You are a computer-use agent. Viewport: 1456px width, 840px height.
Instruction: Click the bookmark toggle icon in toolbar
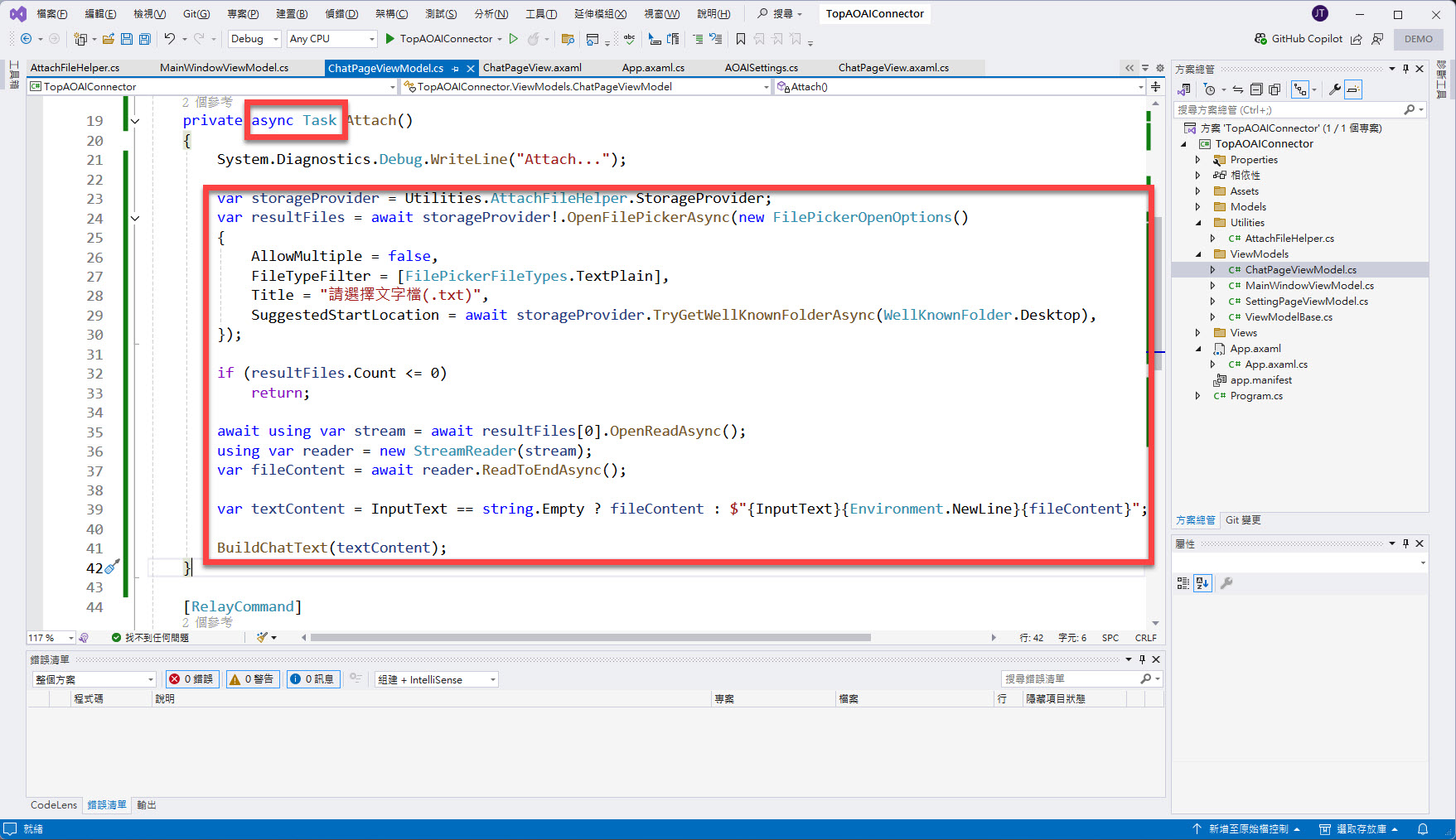[741, 39]
